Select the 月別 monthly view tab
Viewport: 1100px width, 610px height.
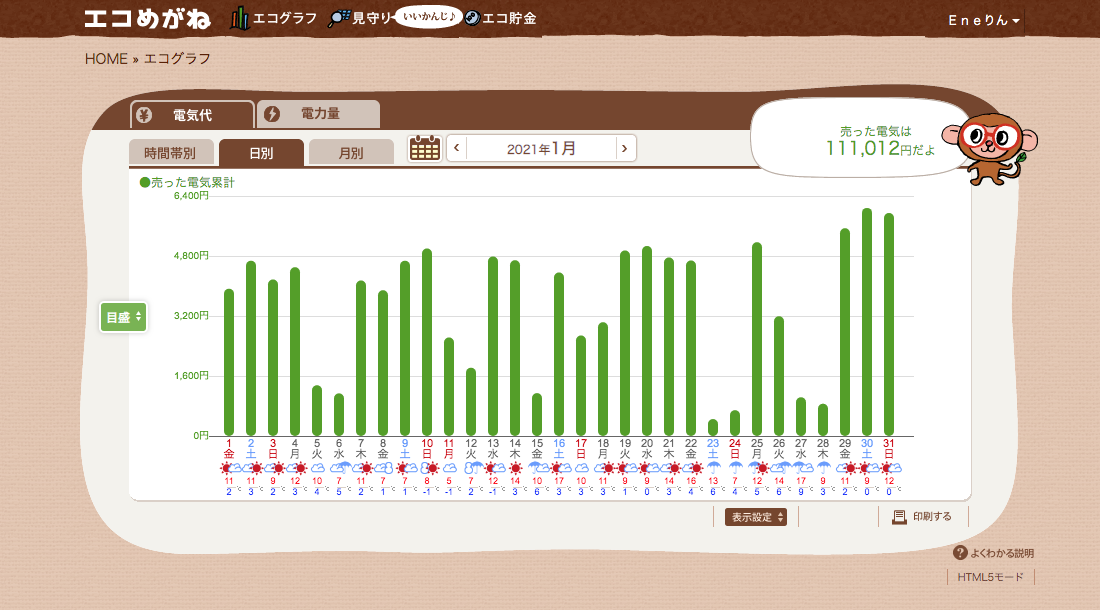pyautogui.click(x=351, y=153)
